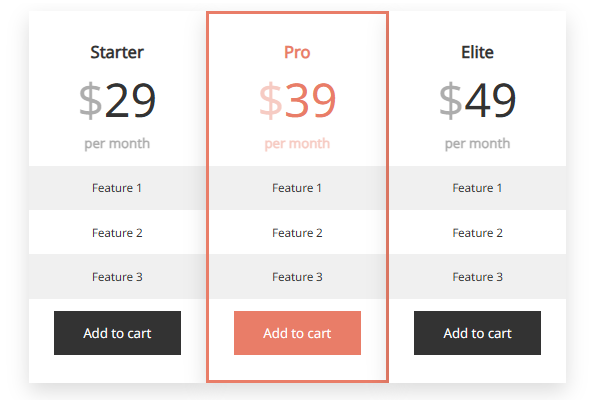The image size is (600, 400).
Task: Click Add to cart for Starter plan
Action: click(x=117, y=333)
